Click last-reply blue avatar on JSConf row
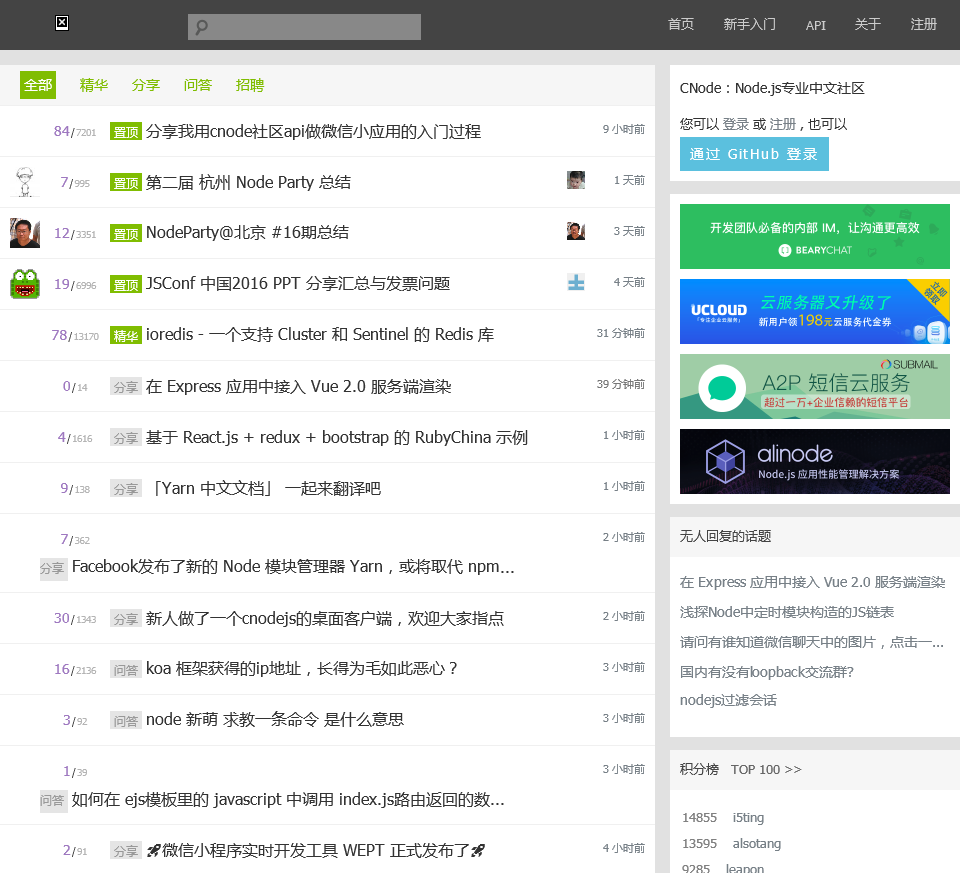 [576, 282]
